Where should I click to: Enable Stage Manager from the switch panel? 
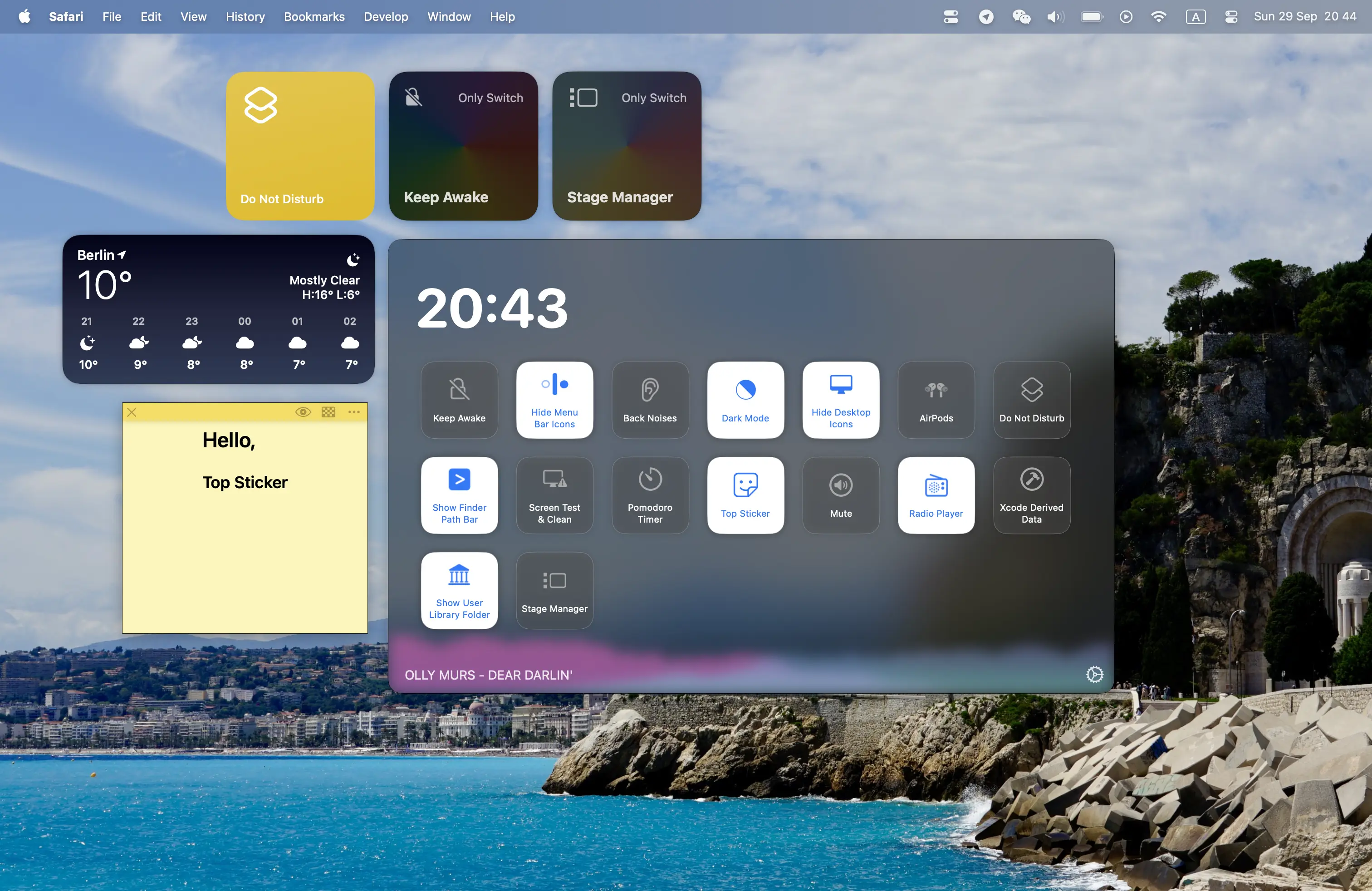[554, 590]
